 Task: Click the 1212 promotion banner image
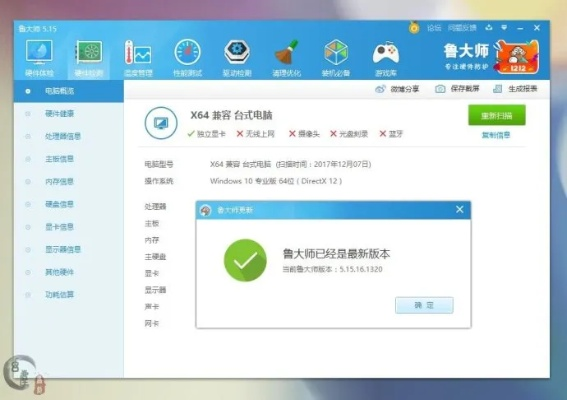coord(518,57)
